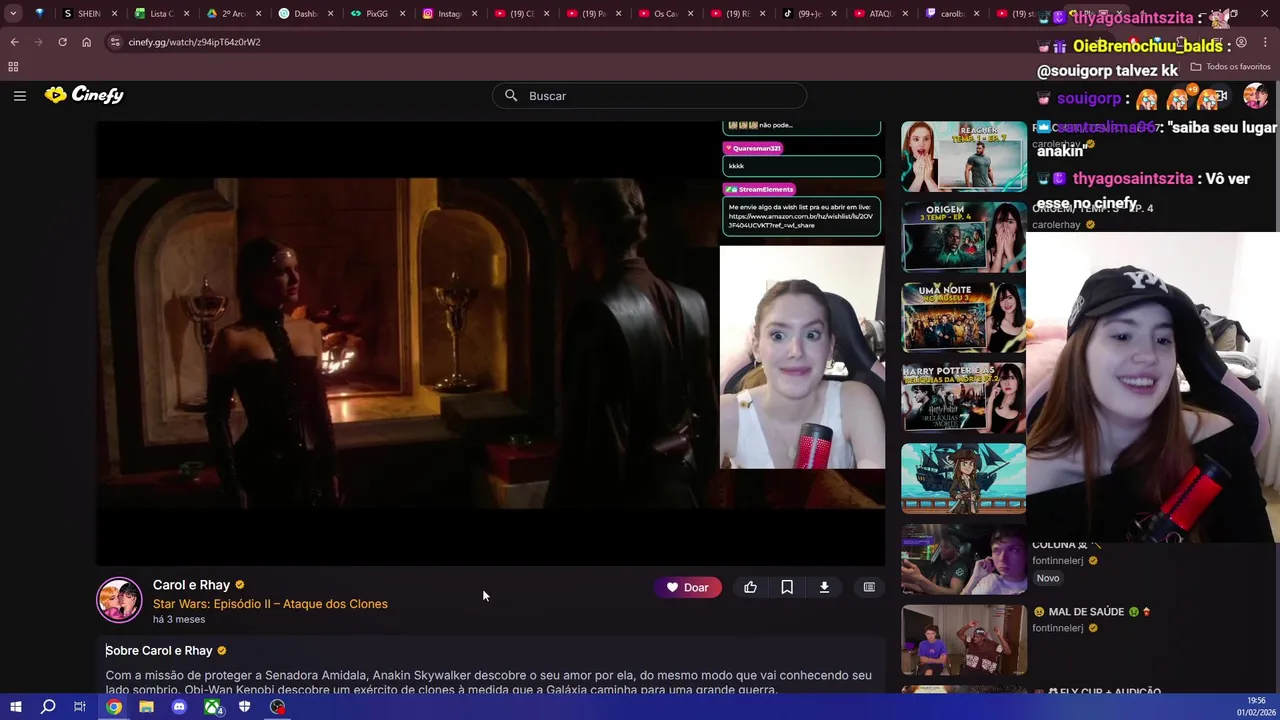
Task: Toggle theater mode icon beside download
Action: (869, 588)
